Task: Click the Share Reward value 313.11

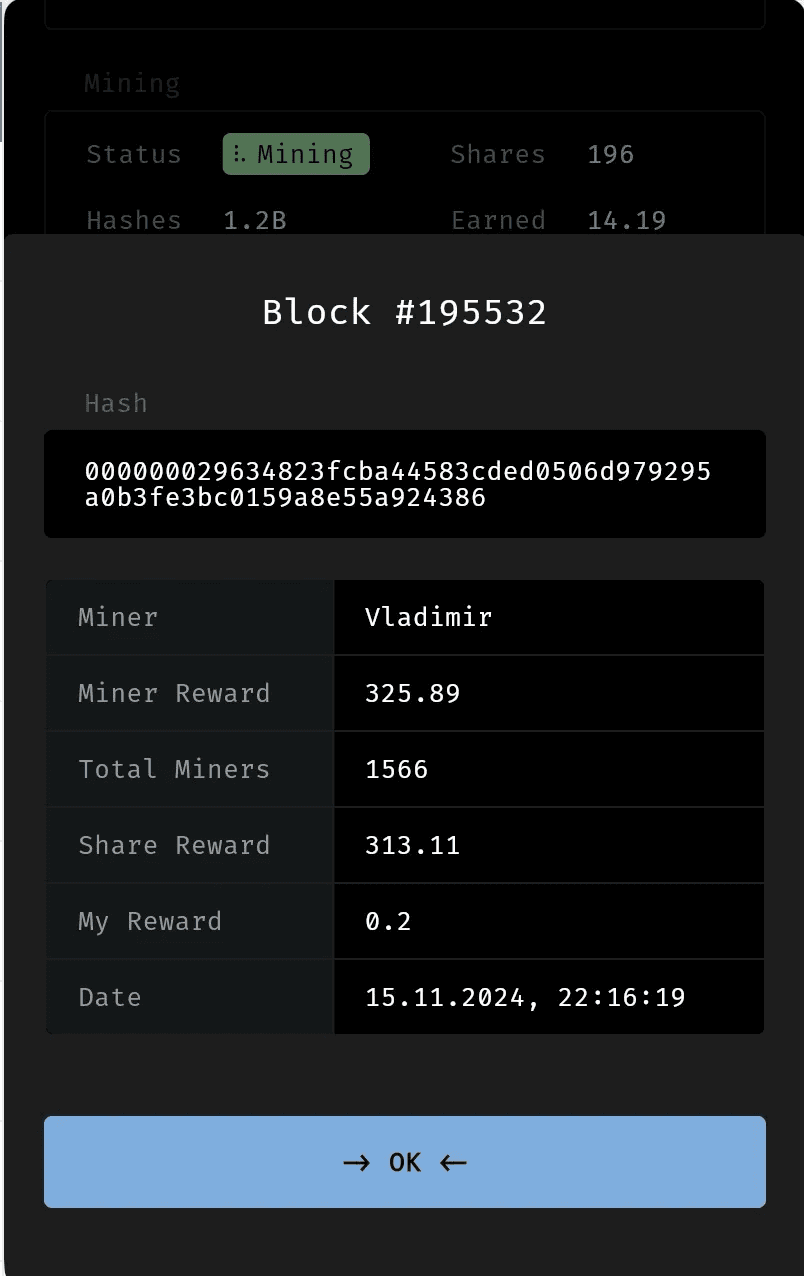Action: click(413, 845)
